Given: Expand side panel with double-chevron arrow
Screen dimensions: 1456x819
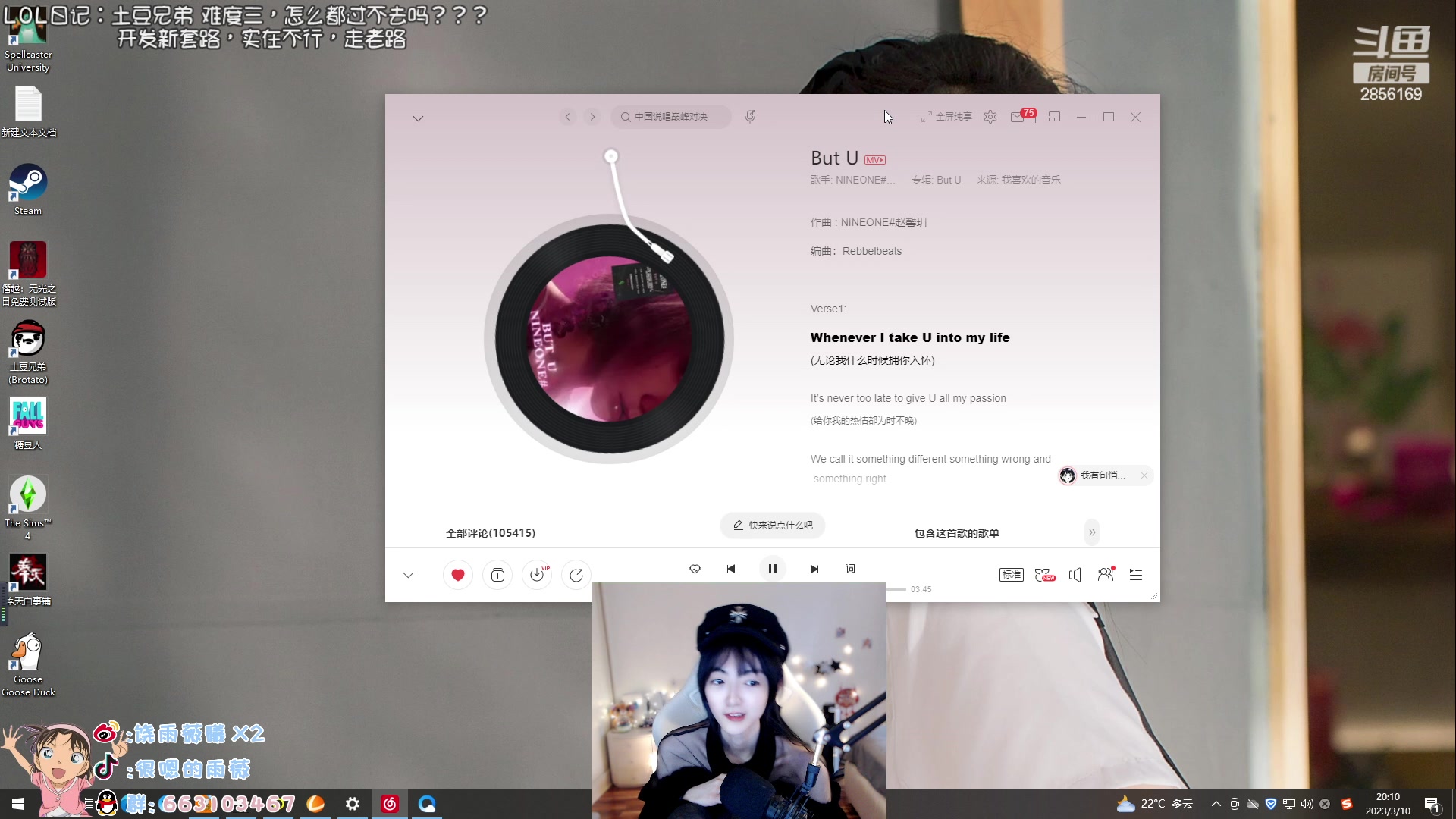Looking at the screenshot, I should point(1092,532).
